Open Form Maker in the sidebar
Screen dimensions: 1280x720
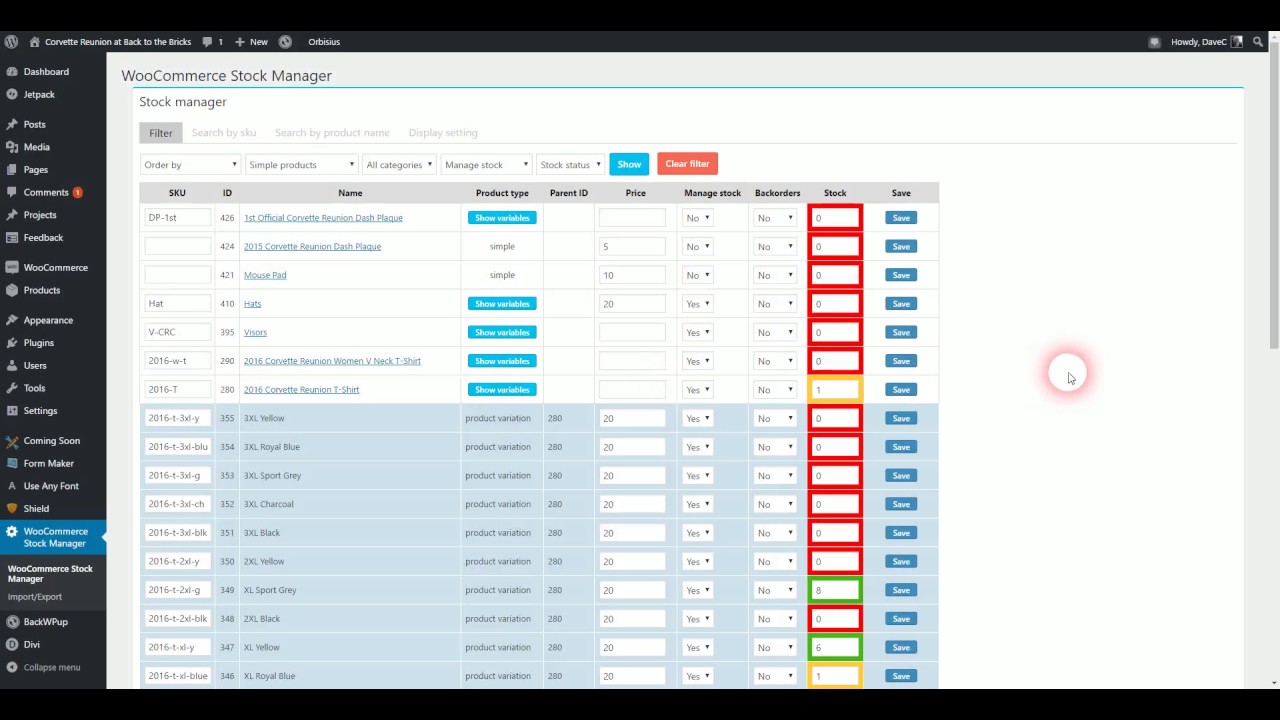(x=48, y=463)
